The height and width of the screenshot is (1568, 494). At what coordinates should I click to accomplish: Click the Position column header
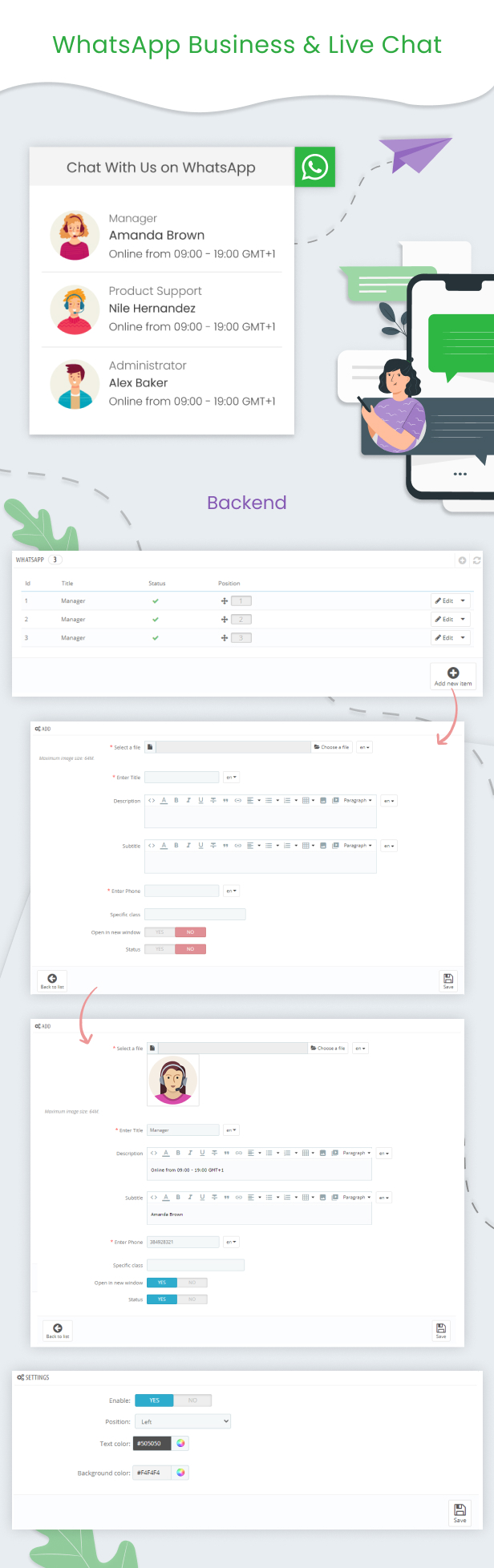(x=229, y=584)
